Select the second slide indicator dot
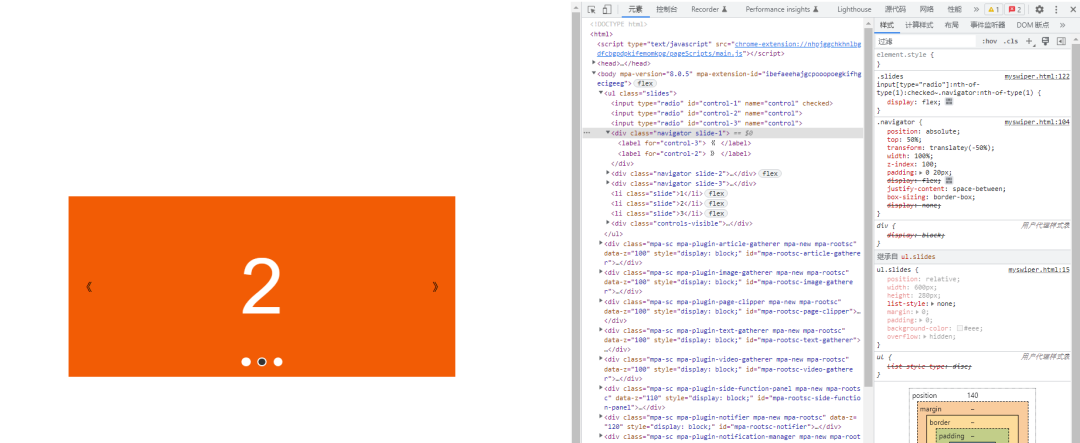 262,362
